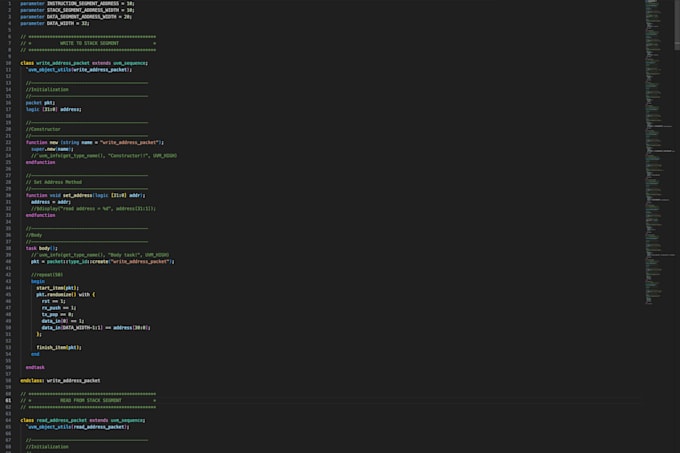Click the 'pkt = packet::type_id::create' statement
The width and height of the screenshot is (680, 453).
tap(102, 261)
